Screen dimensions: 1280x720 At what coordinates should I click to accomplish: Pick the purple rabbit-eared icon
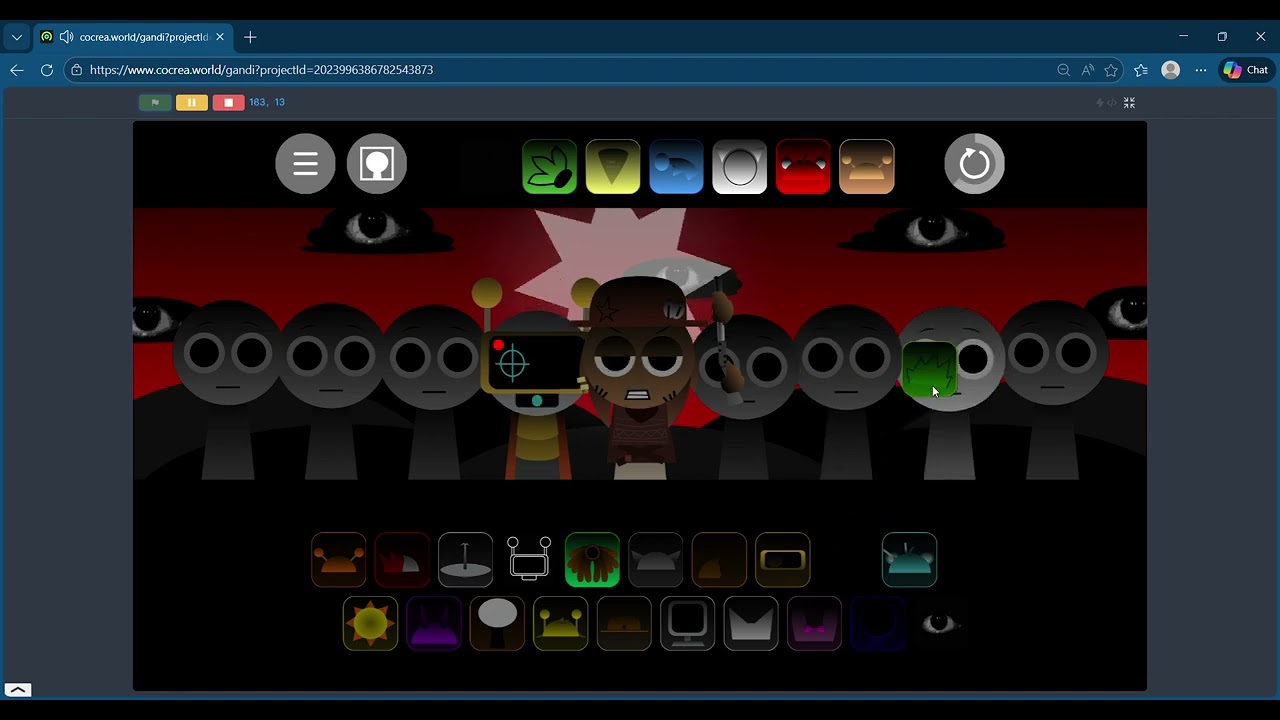[434, 623]
